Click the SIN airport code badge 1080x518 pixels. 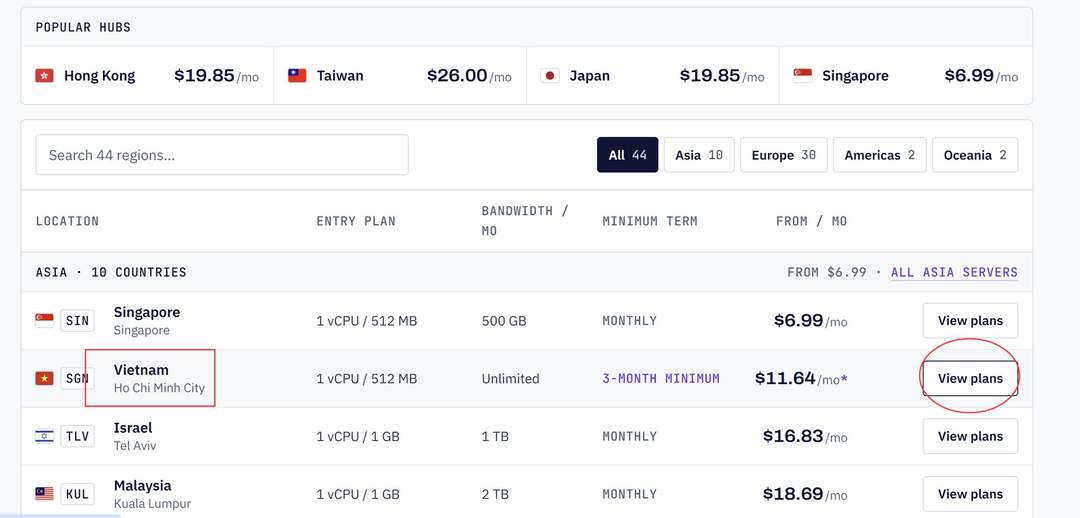[77, 320]
